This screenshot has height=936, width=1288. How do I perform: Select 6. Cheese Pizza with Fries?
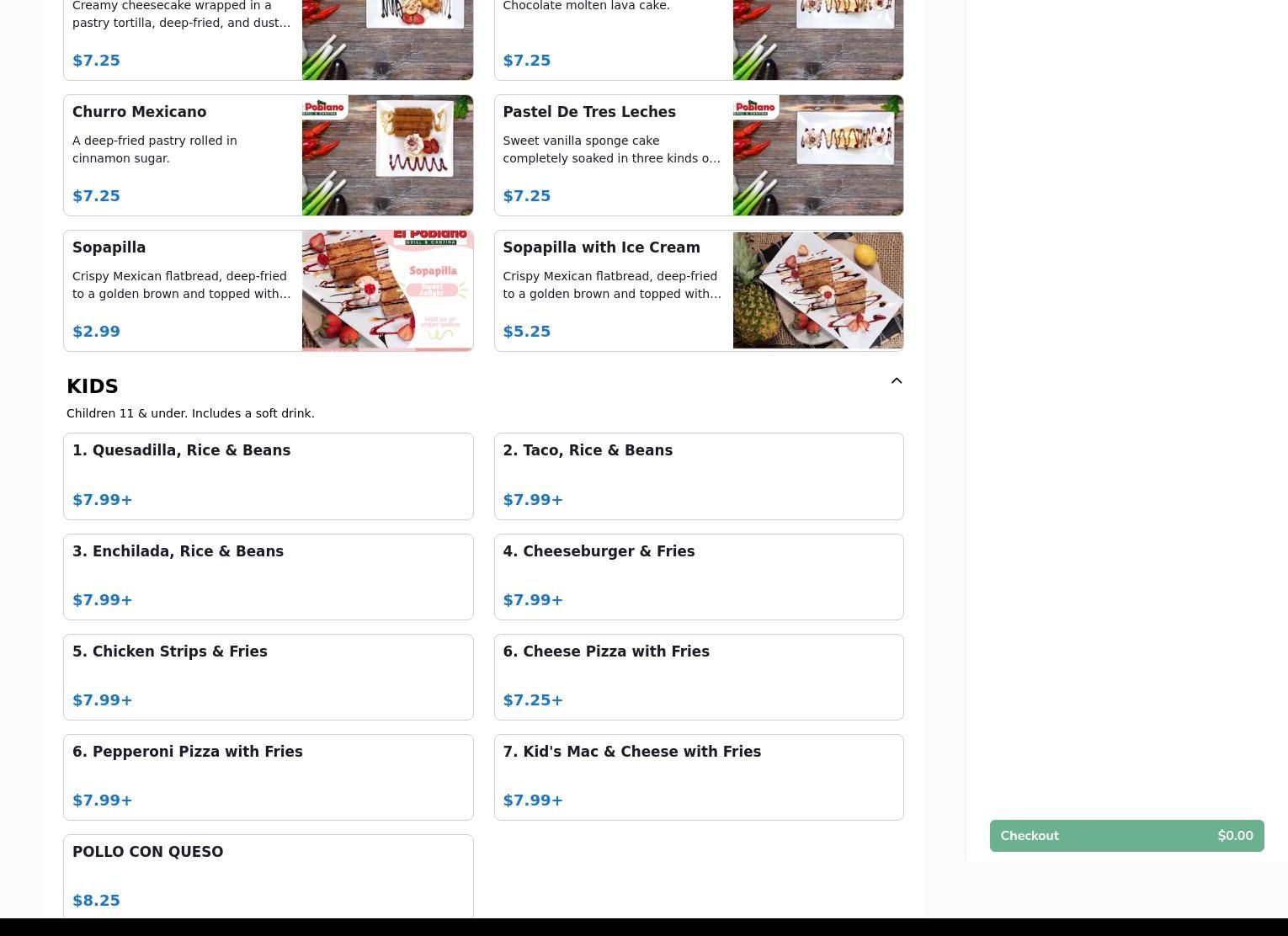(699, 677)
